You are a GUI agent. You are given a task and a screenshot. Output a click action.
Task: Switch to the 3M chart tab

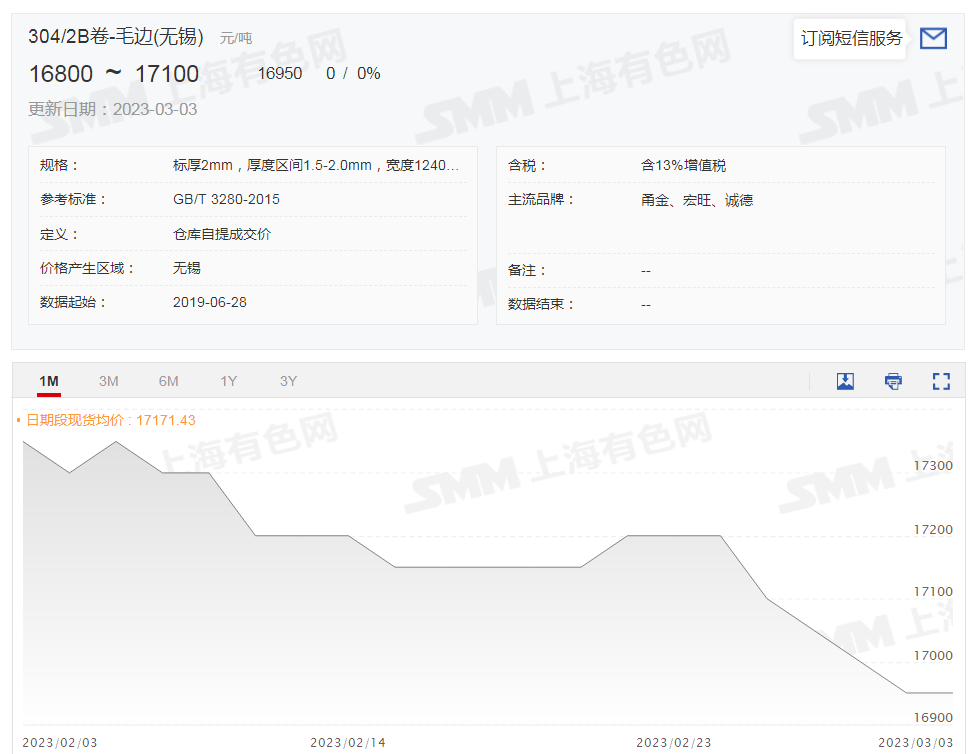click(x=108, y=381)
